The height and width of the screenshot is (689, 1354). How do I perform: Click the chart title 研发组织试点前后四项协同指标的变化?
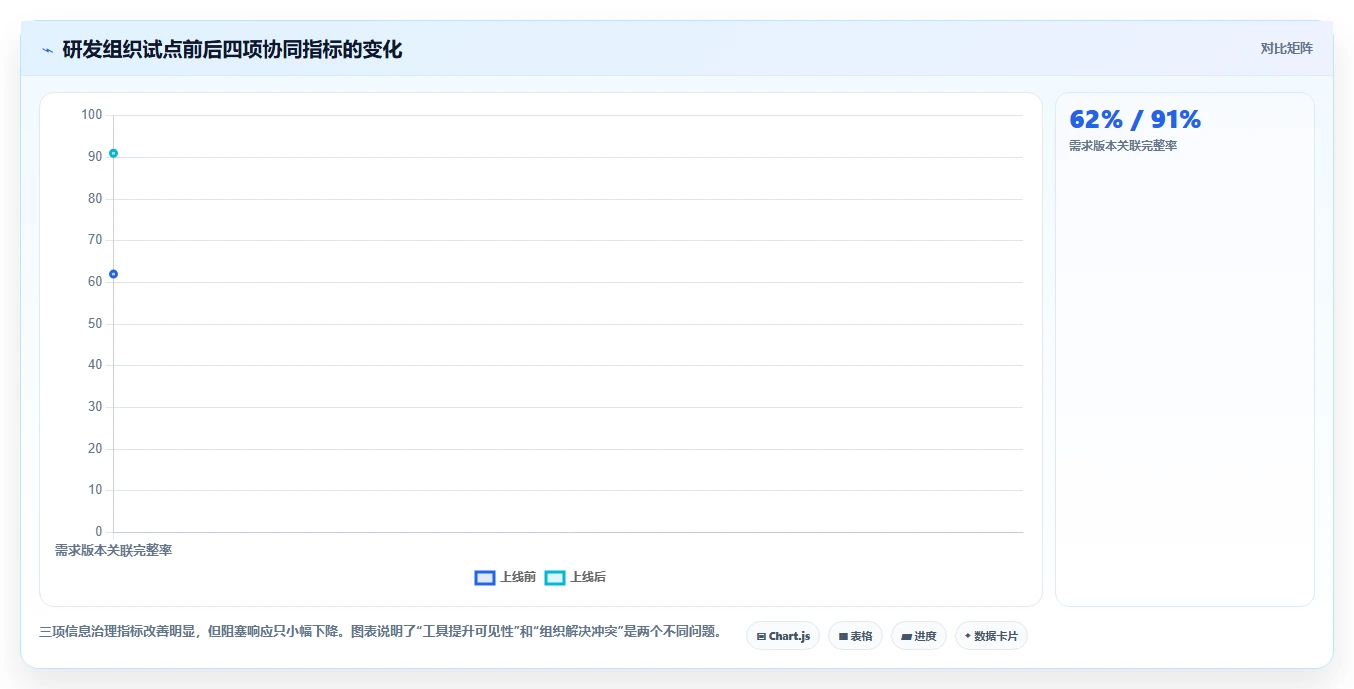[x=232, y=49]
